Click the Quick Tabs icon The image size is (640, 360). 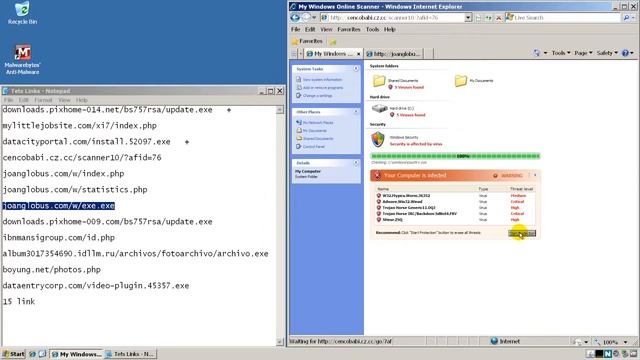click(294, 53)
